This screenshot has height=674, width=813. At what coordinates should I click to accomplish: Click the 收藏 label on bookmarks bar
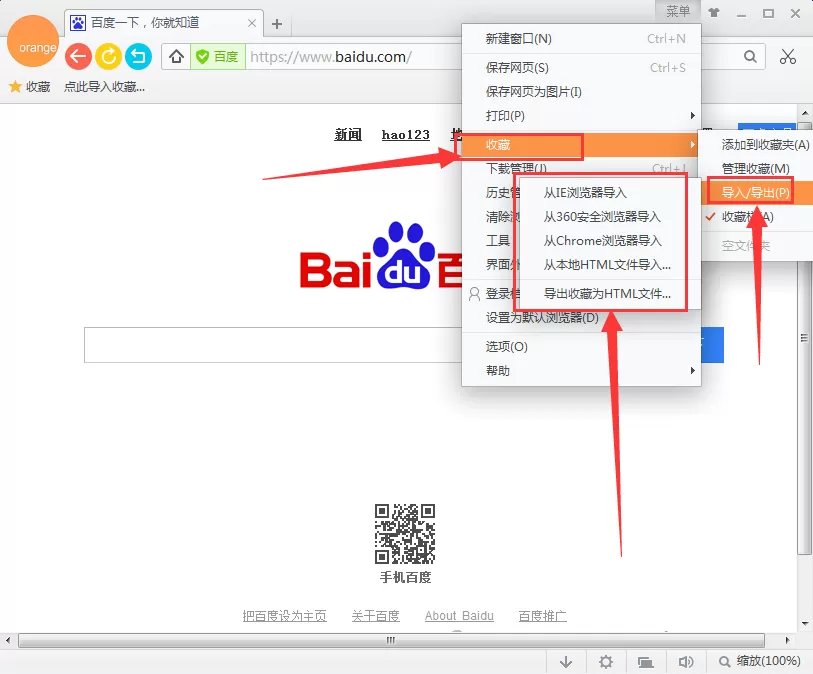38,87
